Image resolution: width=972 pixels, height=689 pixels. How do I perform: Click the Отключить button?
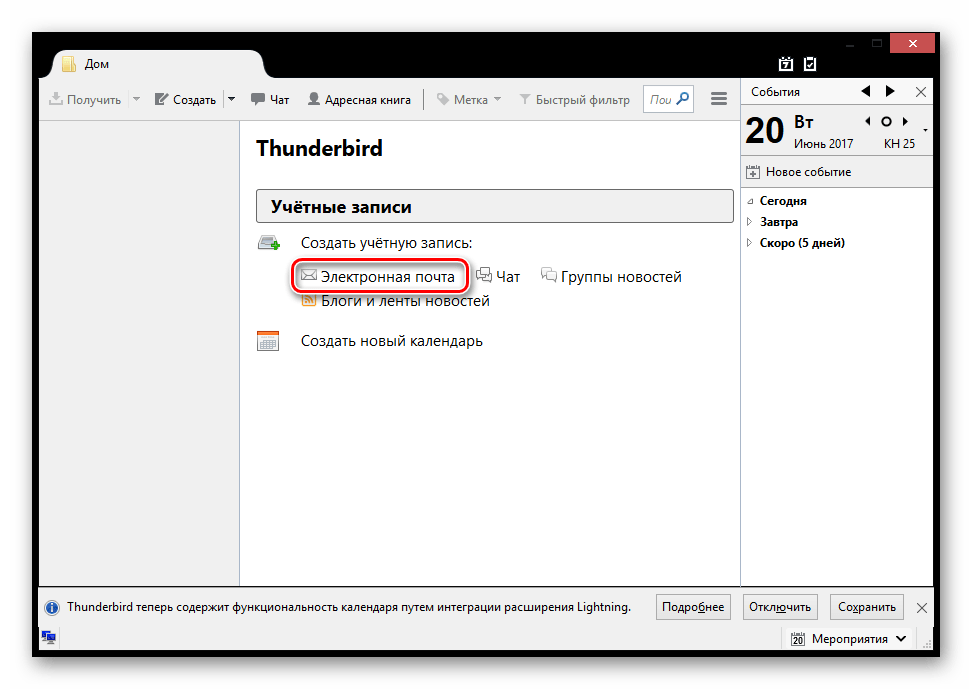pyautogui.click(x=780, y=607)
